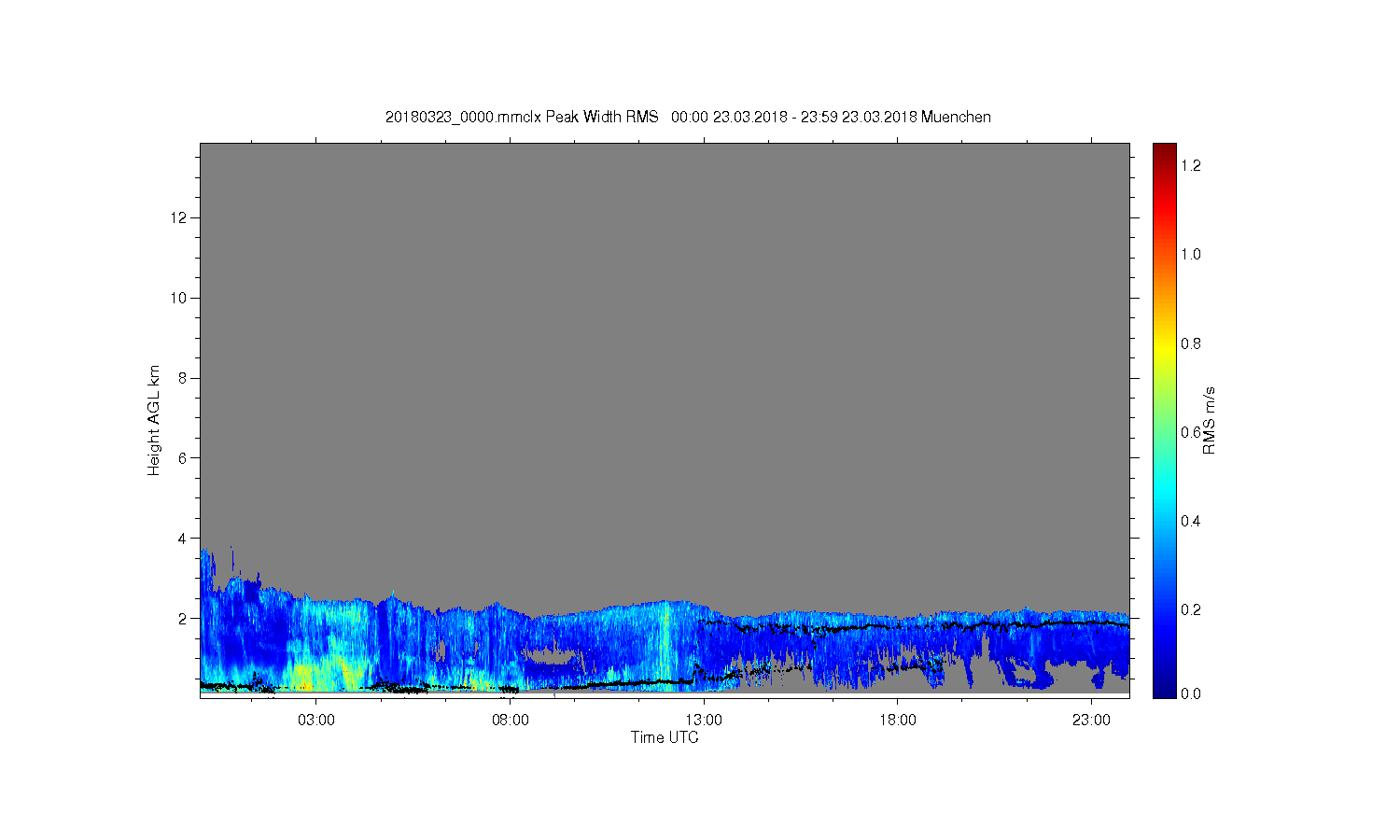Click the dark red top of the colorbar
1400x840 pixels.
[x=1164, y=154]
